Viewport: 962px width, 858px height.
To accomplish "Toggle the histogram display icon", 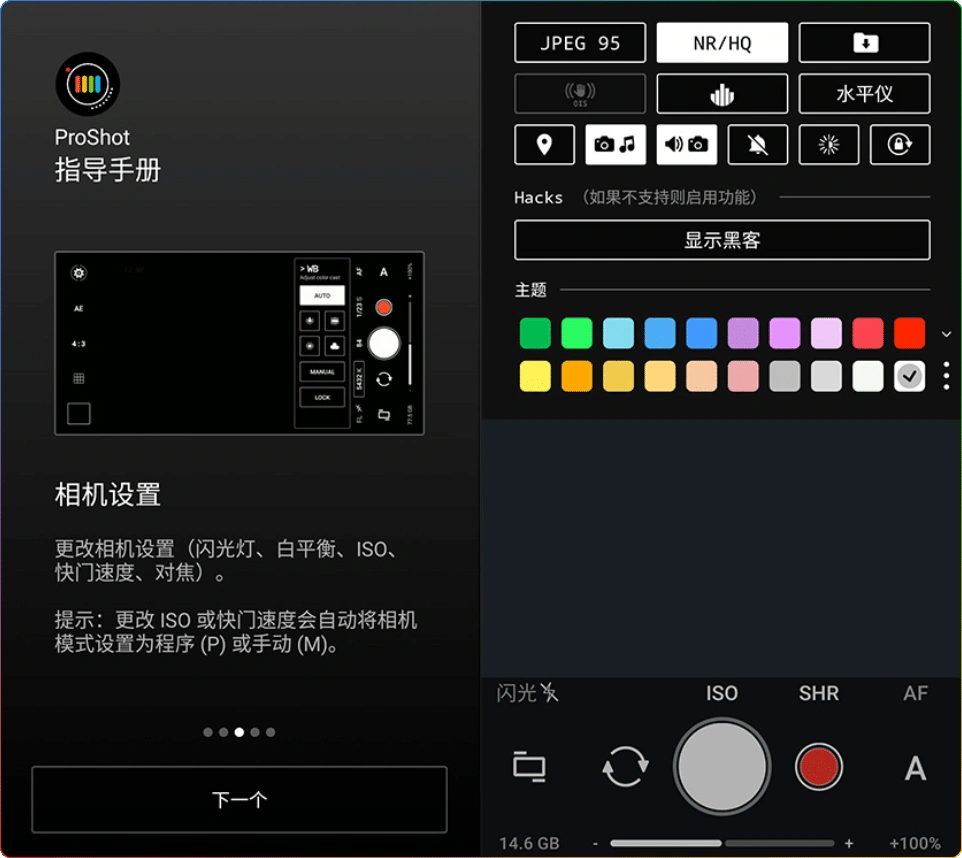I will (722, 94).
